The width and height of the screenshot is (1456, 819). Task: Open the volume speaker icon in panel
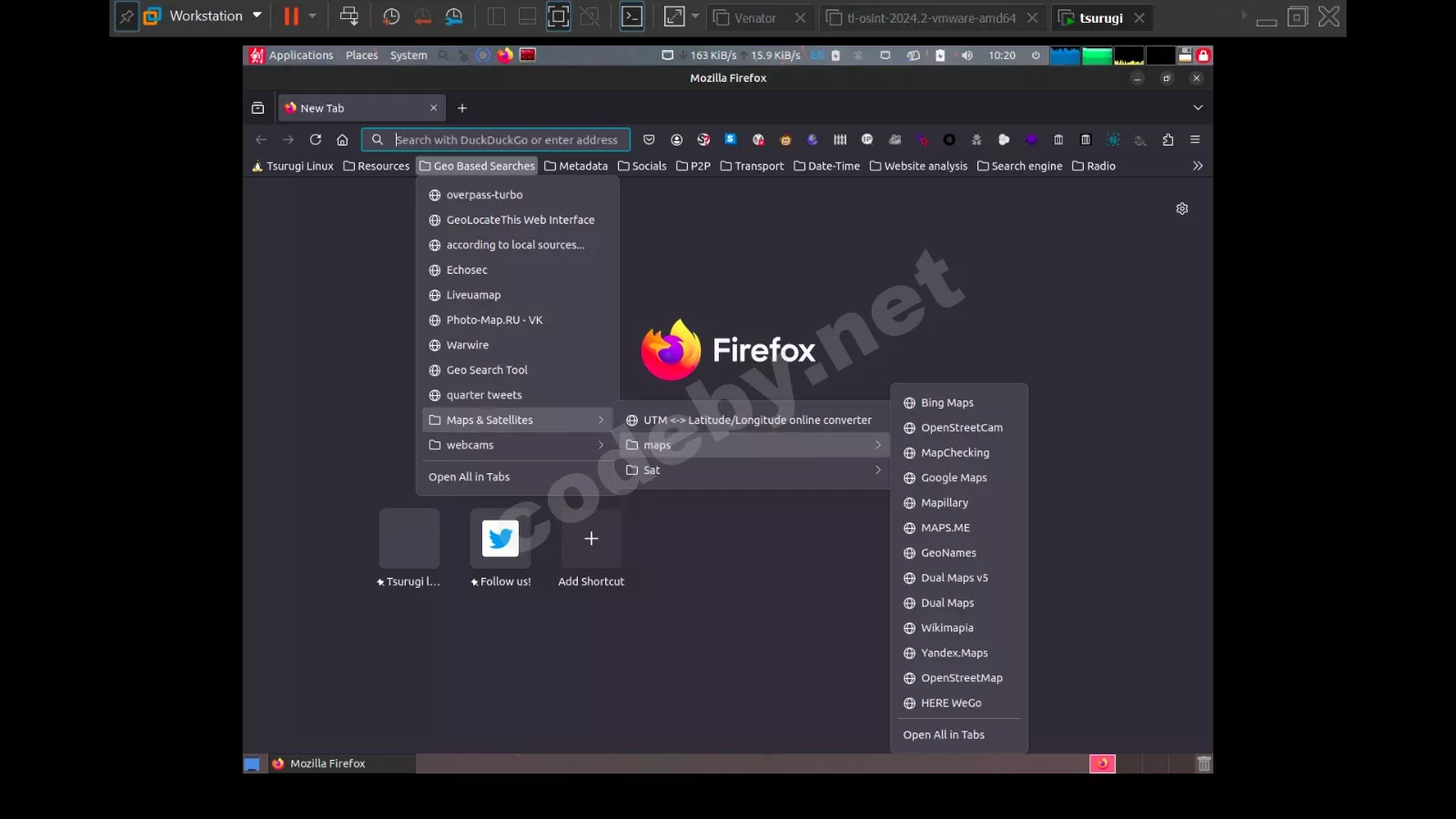pyautogui.click(x=966, y=56)
